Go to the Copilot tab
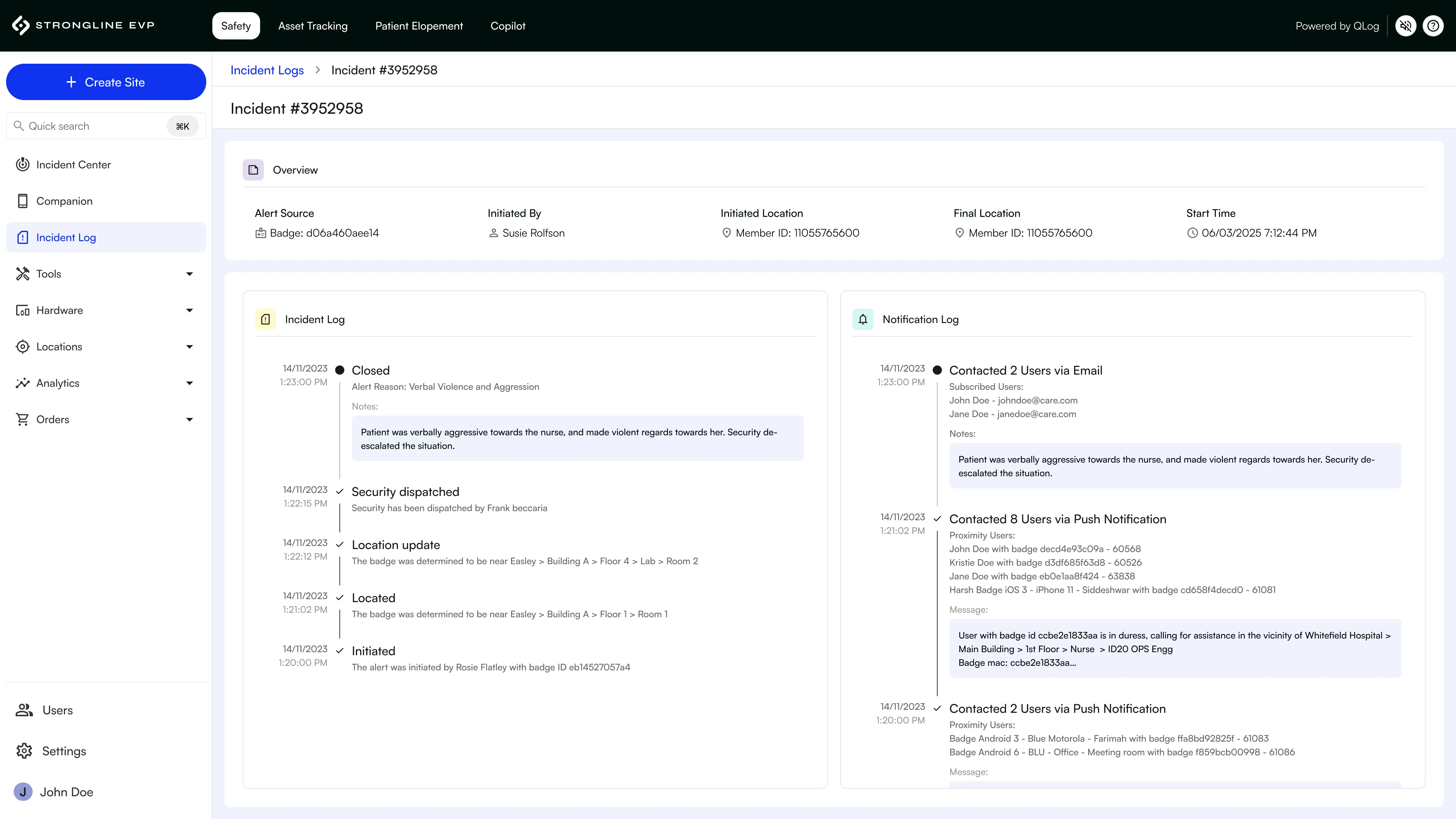This screenshot has height=819, width=1456. [x=508, y=26]
